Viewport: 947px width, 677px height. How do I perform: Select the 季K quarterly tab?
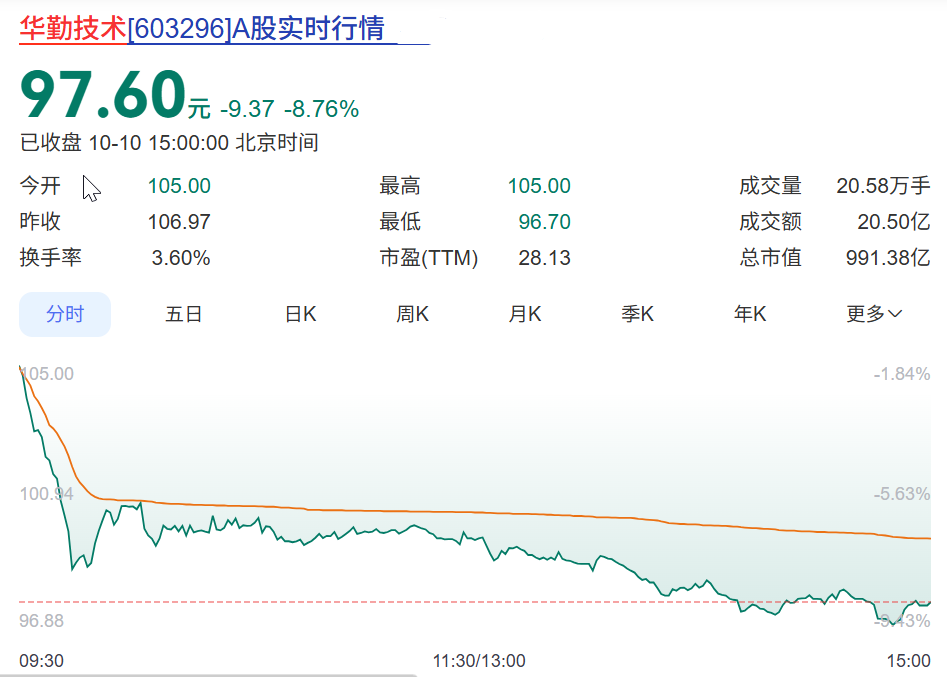click(x=637, y=314)
